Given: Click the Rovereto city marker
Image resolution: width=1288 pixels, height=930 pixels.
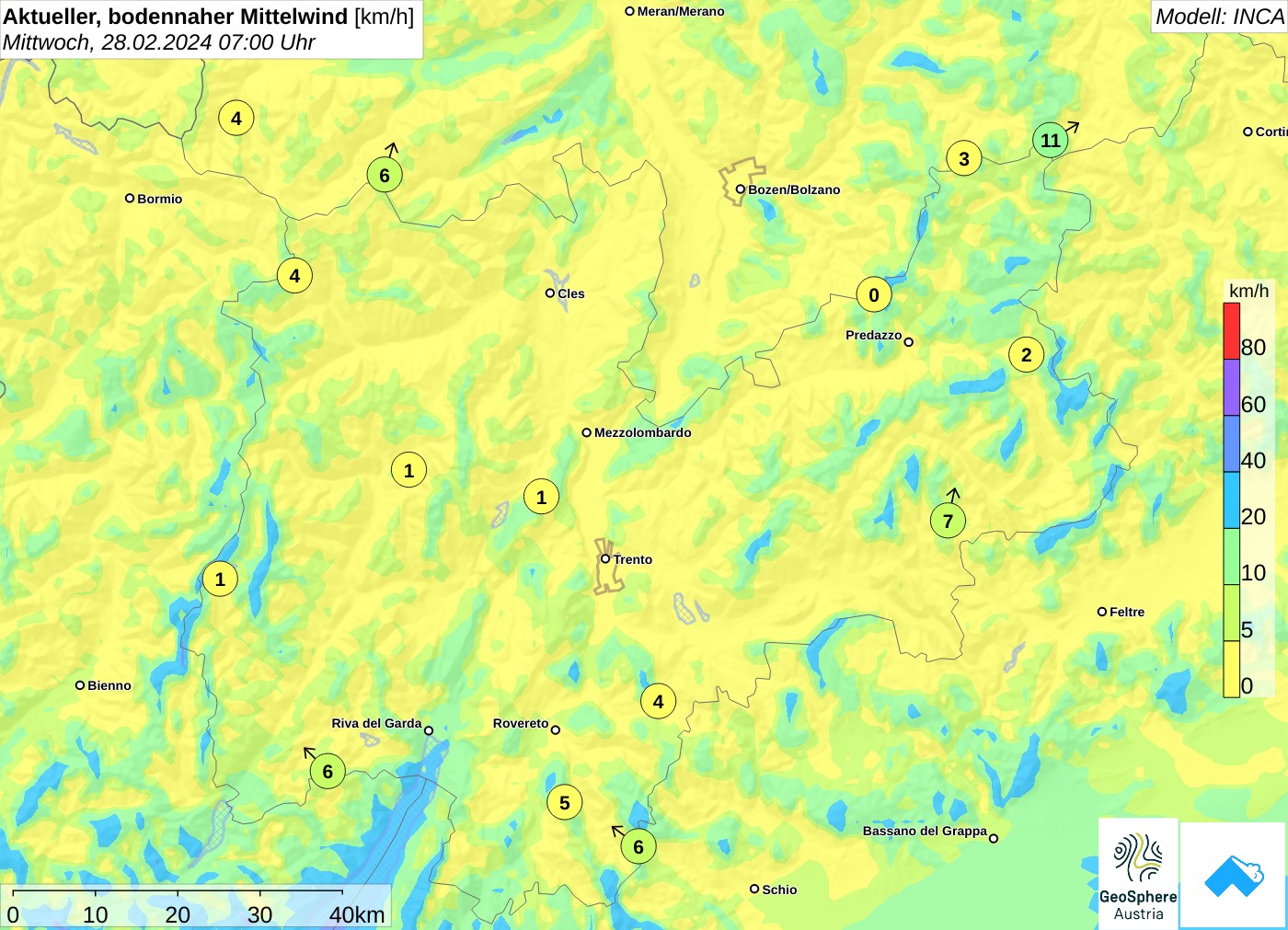Looking at the screenshot, I should tap(556, 729).
